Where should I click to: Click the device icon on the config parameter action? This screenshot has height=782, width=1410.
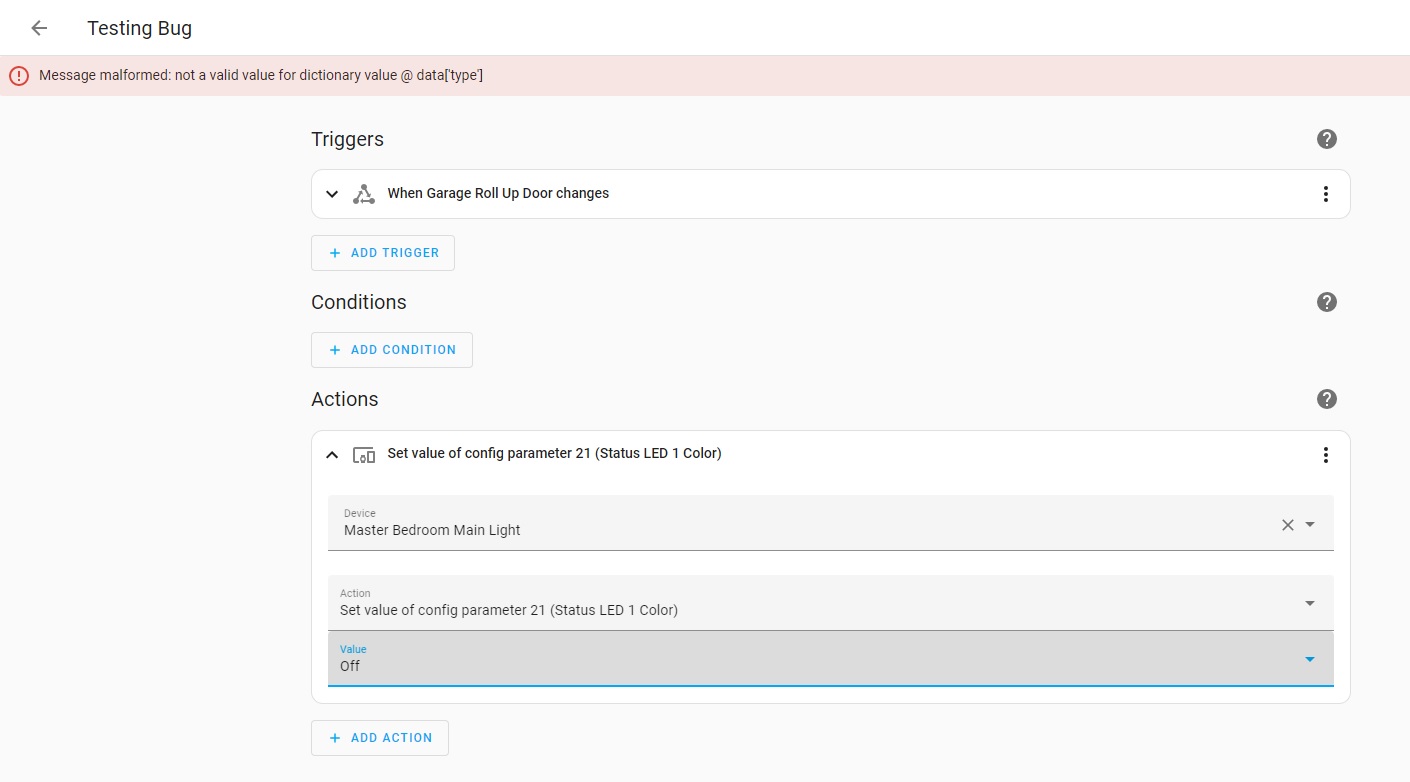click(x=365, y=453)
